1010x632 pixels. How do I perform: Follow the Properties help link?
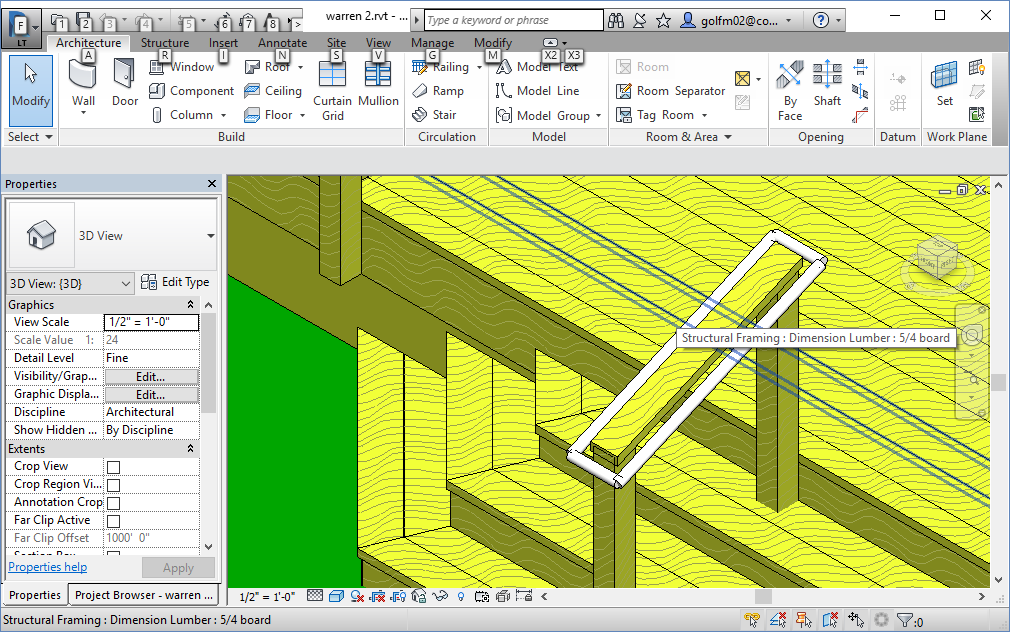47,566
